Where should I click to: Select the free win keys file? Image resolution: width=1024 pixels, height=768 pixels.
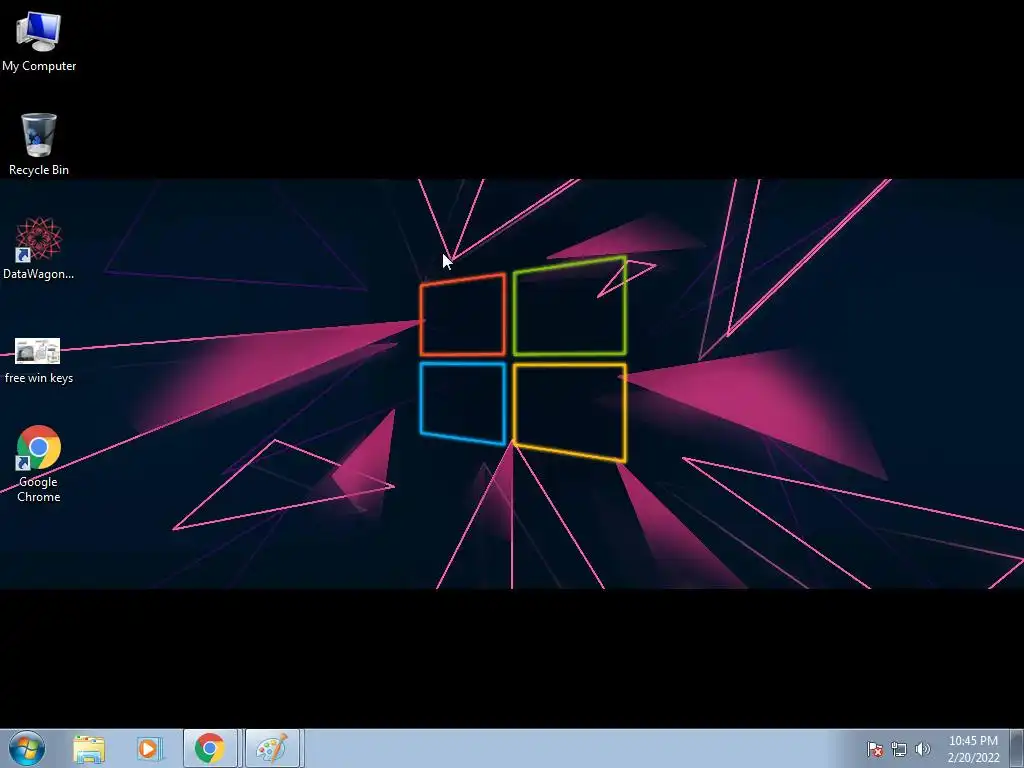click(x=38, y=351)
